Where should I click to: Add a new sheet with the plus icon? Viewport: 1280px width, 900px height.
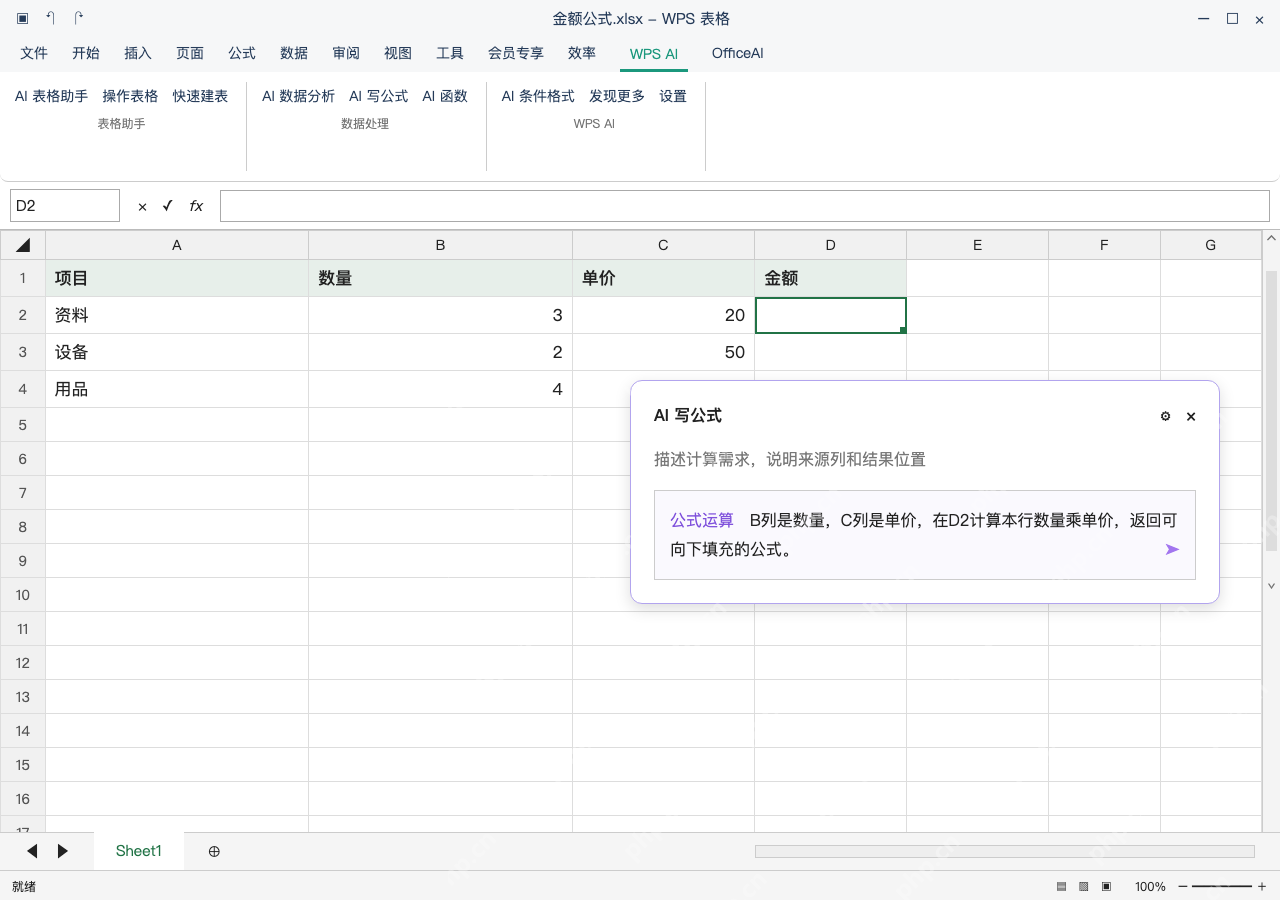214,851
